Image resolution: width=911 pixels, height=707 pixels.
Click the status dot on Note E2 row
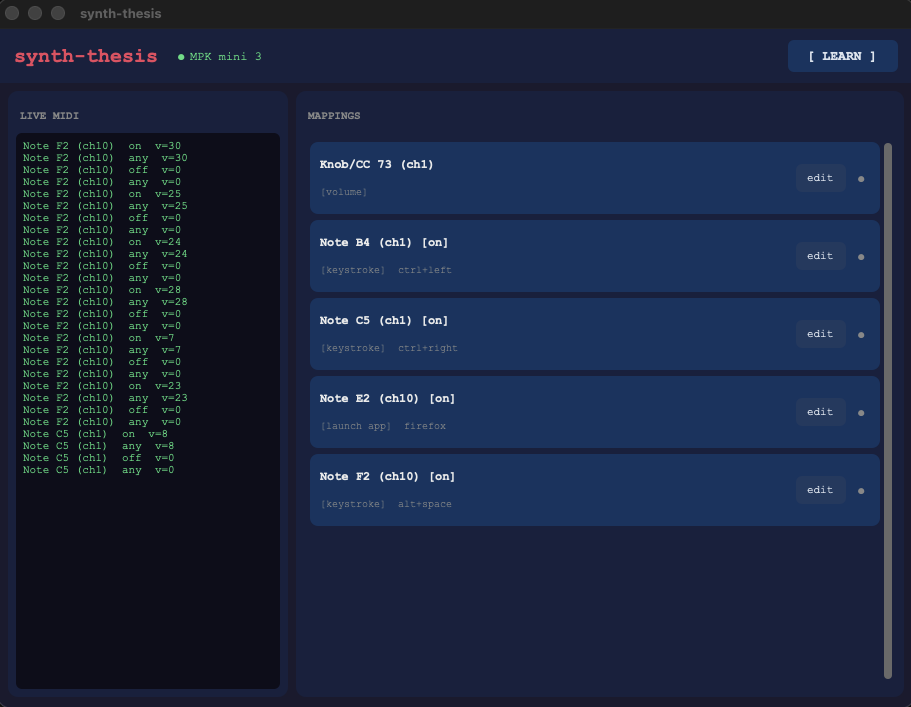pyautogui.click(x=861, y=413)
